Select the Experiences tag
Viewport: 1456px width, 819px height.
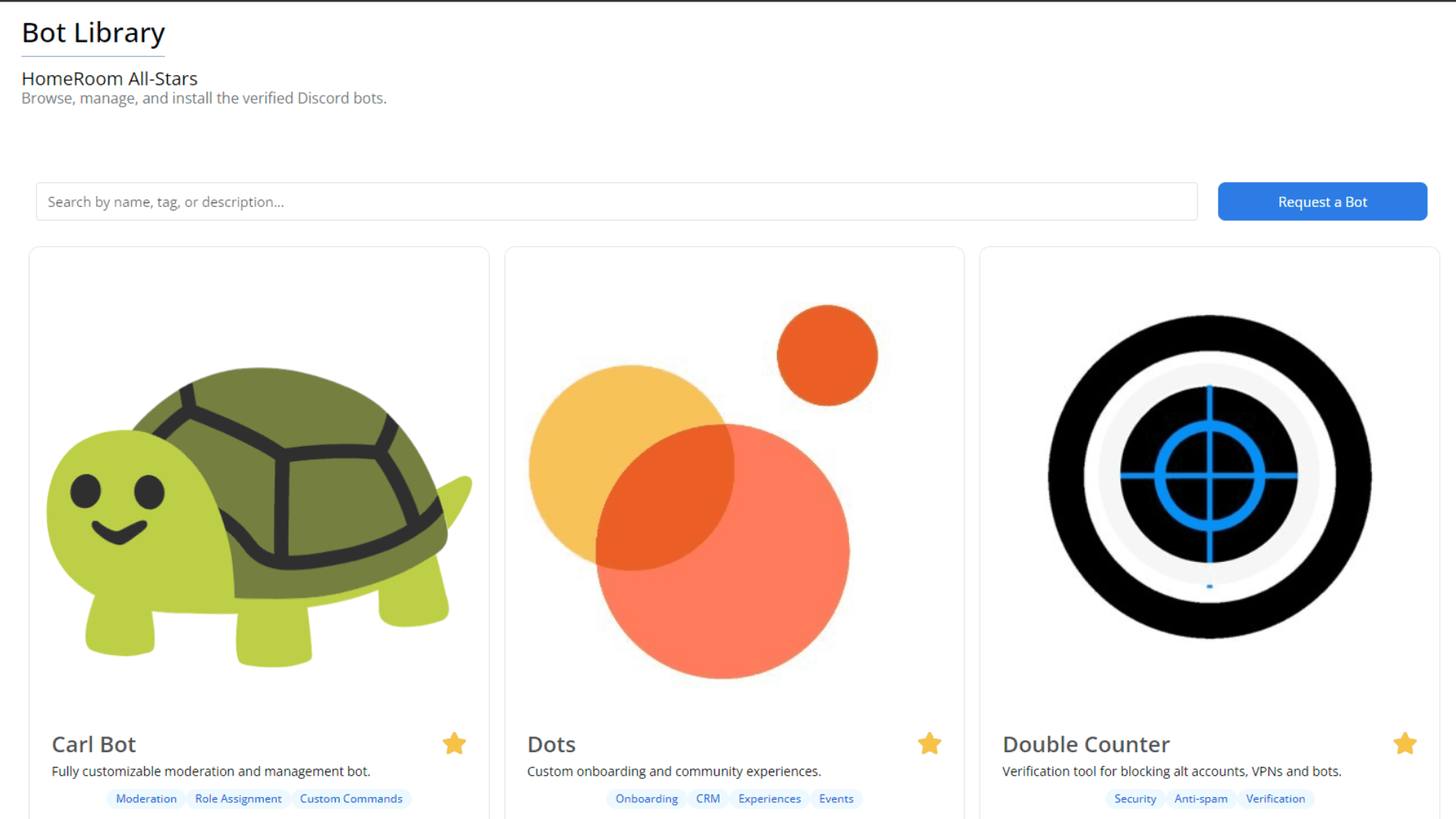tap(770, 799)
